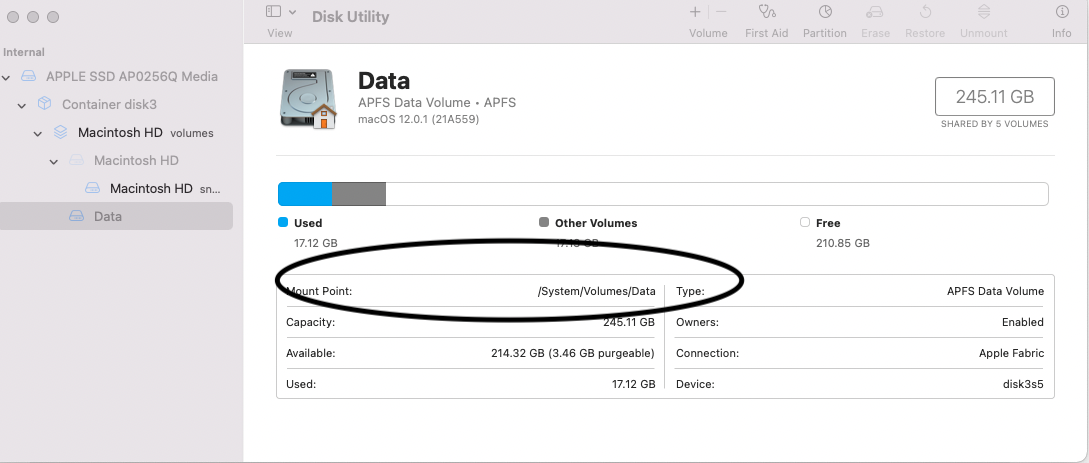The image size is (1089, 463).
Task: Run First Aid stethoscope icon
Action: pyautogui.click(x=767, y=12)
